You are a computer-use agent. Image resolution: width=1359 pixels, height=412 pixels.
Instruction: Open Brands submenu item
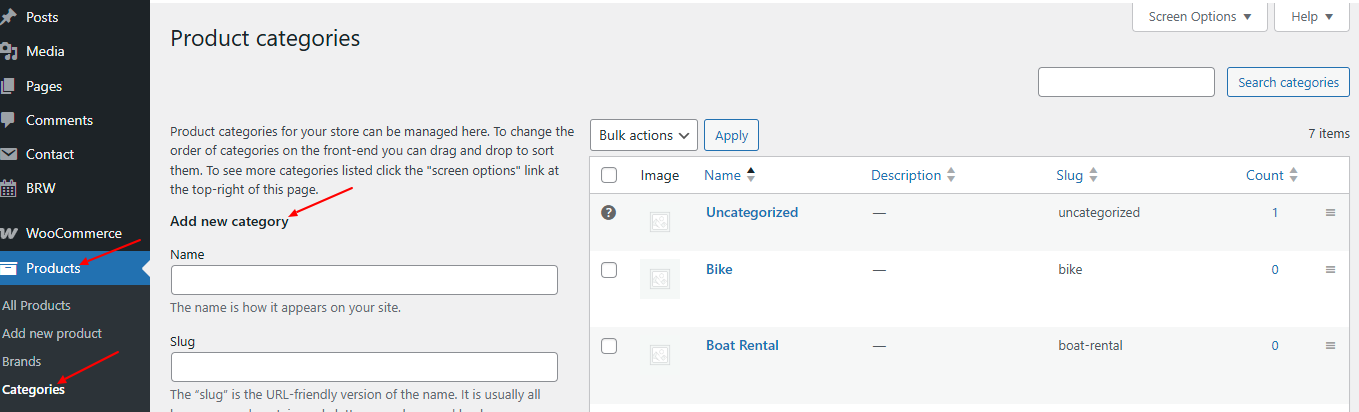tap(22, 361)
